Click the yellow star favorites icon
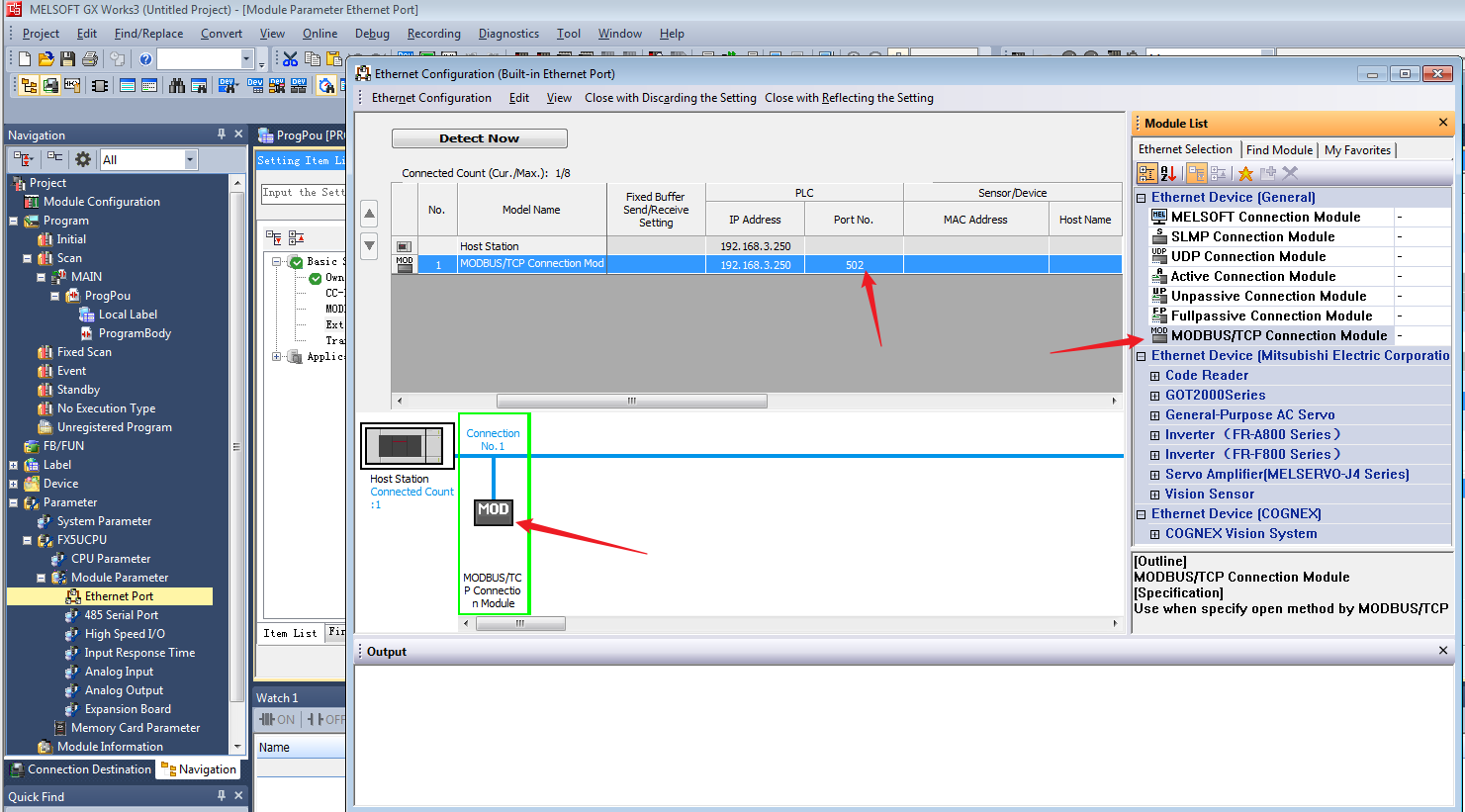This screenshot has height=812, width=1465. 1245,173
